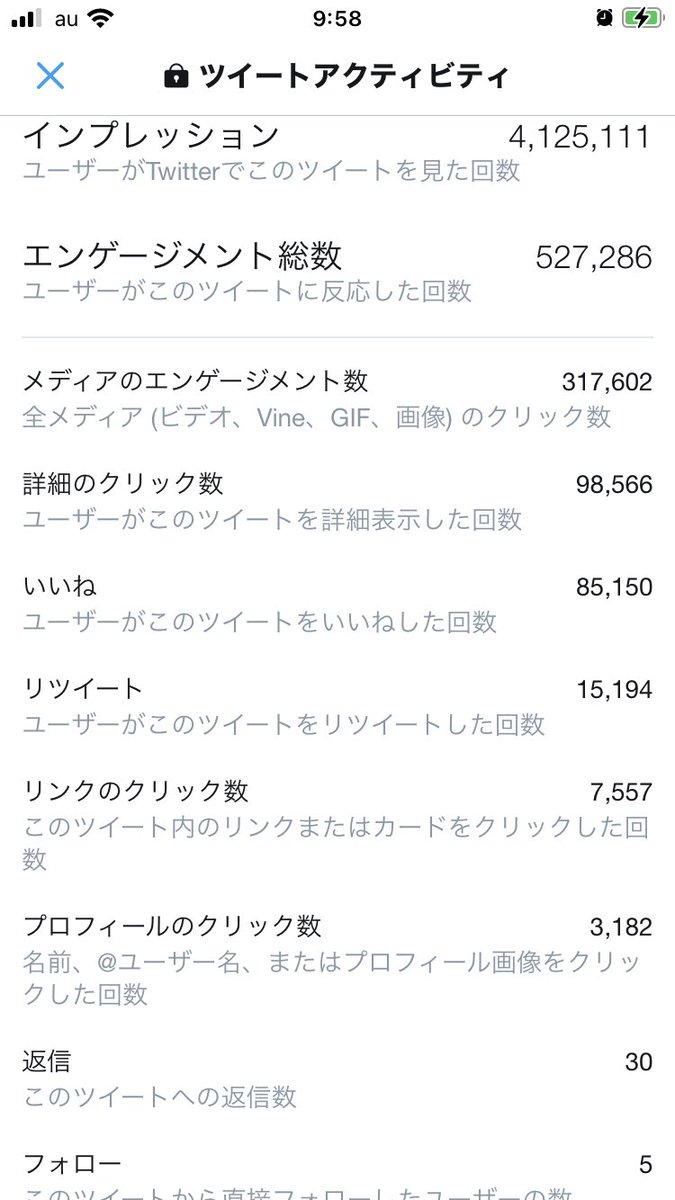The height and width of the screenshot is (1200, 675).
Task: Tap the charging battery icon
Action: coord(641,18)
